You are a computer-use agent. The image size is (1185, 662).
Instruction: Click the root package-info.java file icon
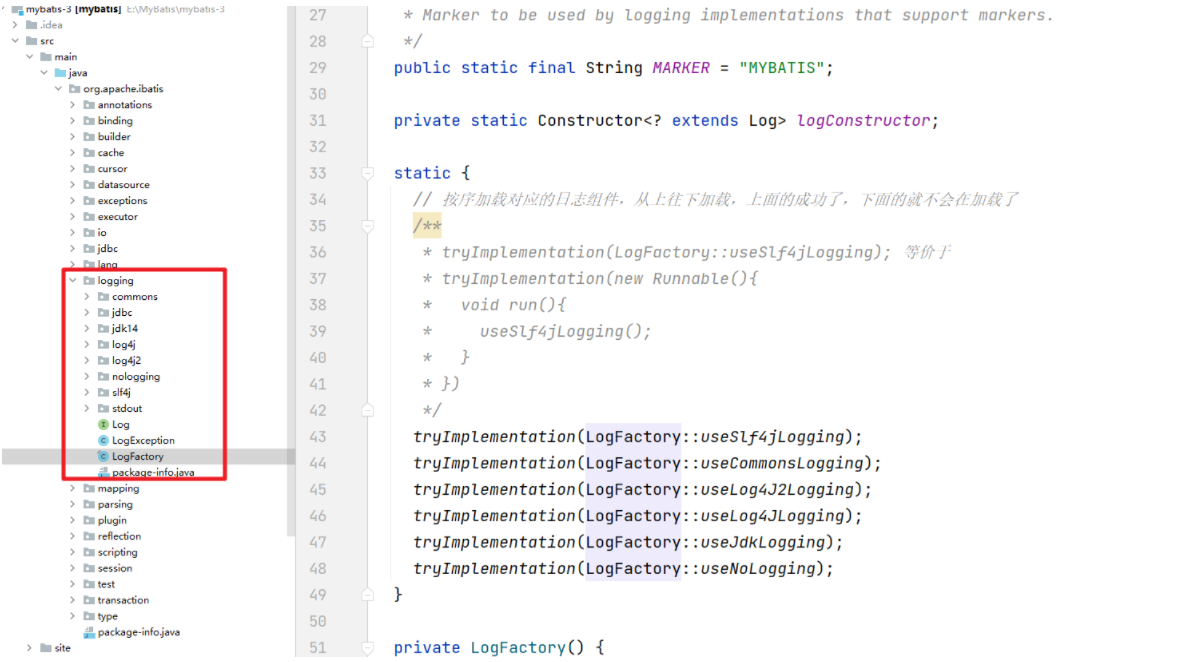[x=89, y=633]
